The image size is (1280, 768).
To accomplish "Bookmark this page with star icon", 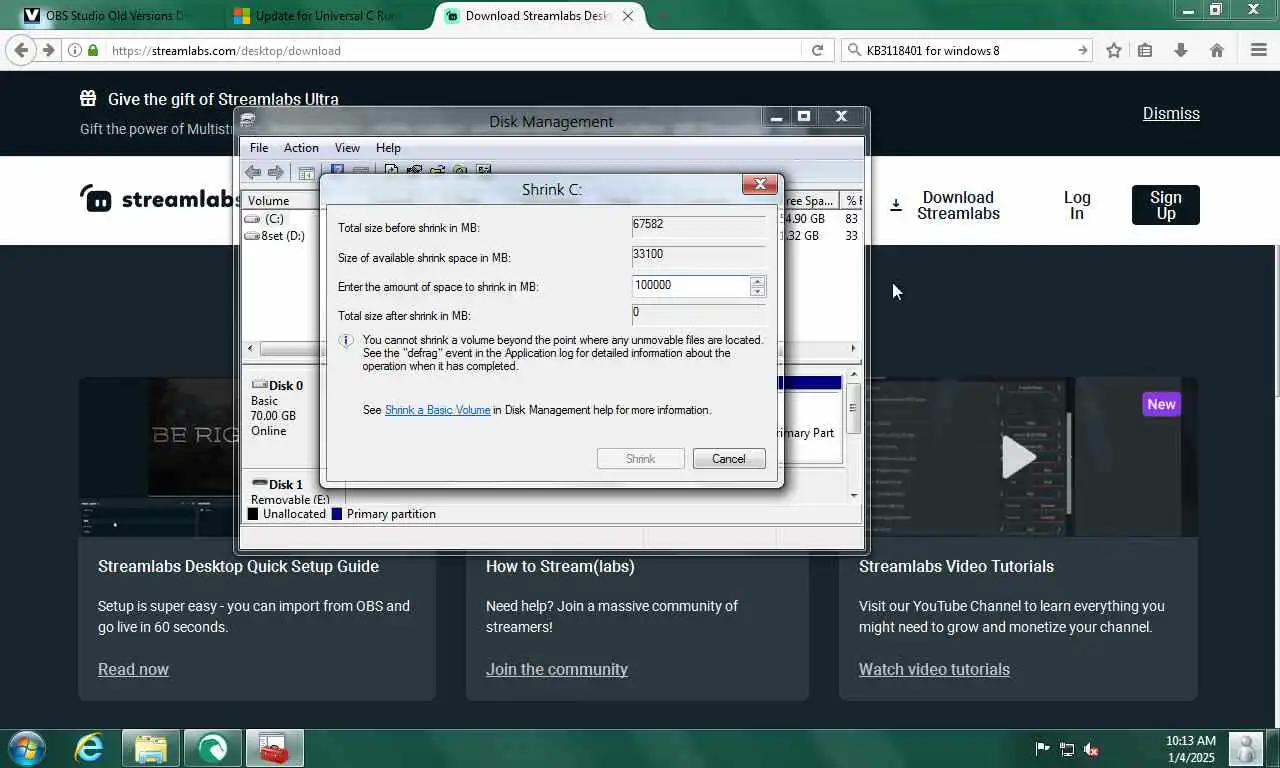I will [1114, 50].
